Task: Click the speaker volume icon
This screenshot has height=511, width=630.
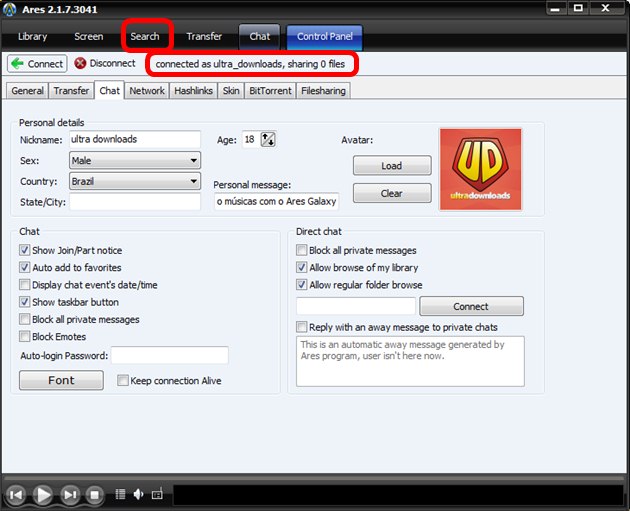Action: pyautogui.click(x=139, y=494)
